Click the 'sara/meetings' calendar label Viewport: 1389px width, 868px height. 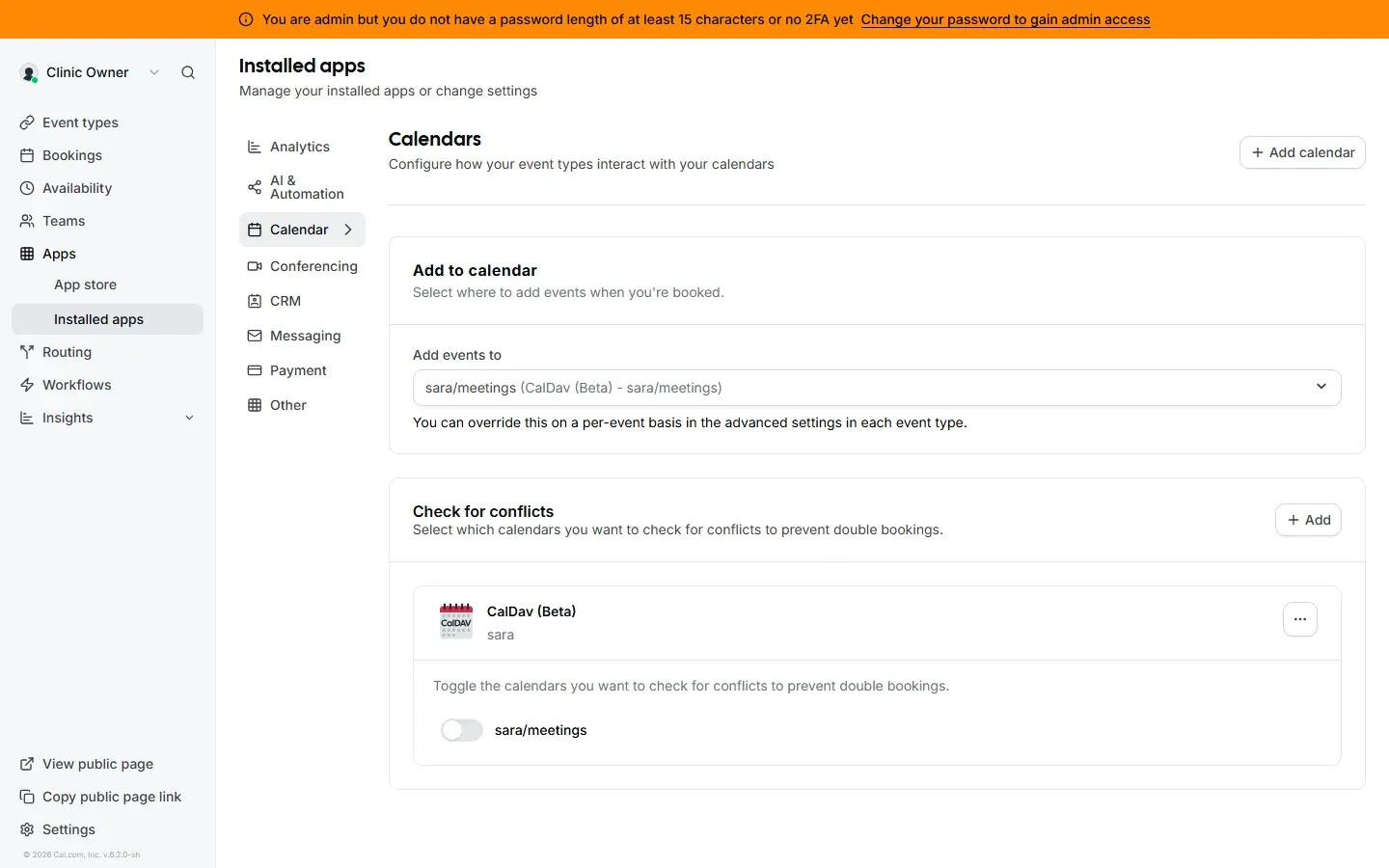tap(541, 730)
